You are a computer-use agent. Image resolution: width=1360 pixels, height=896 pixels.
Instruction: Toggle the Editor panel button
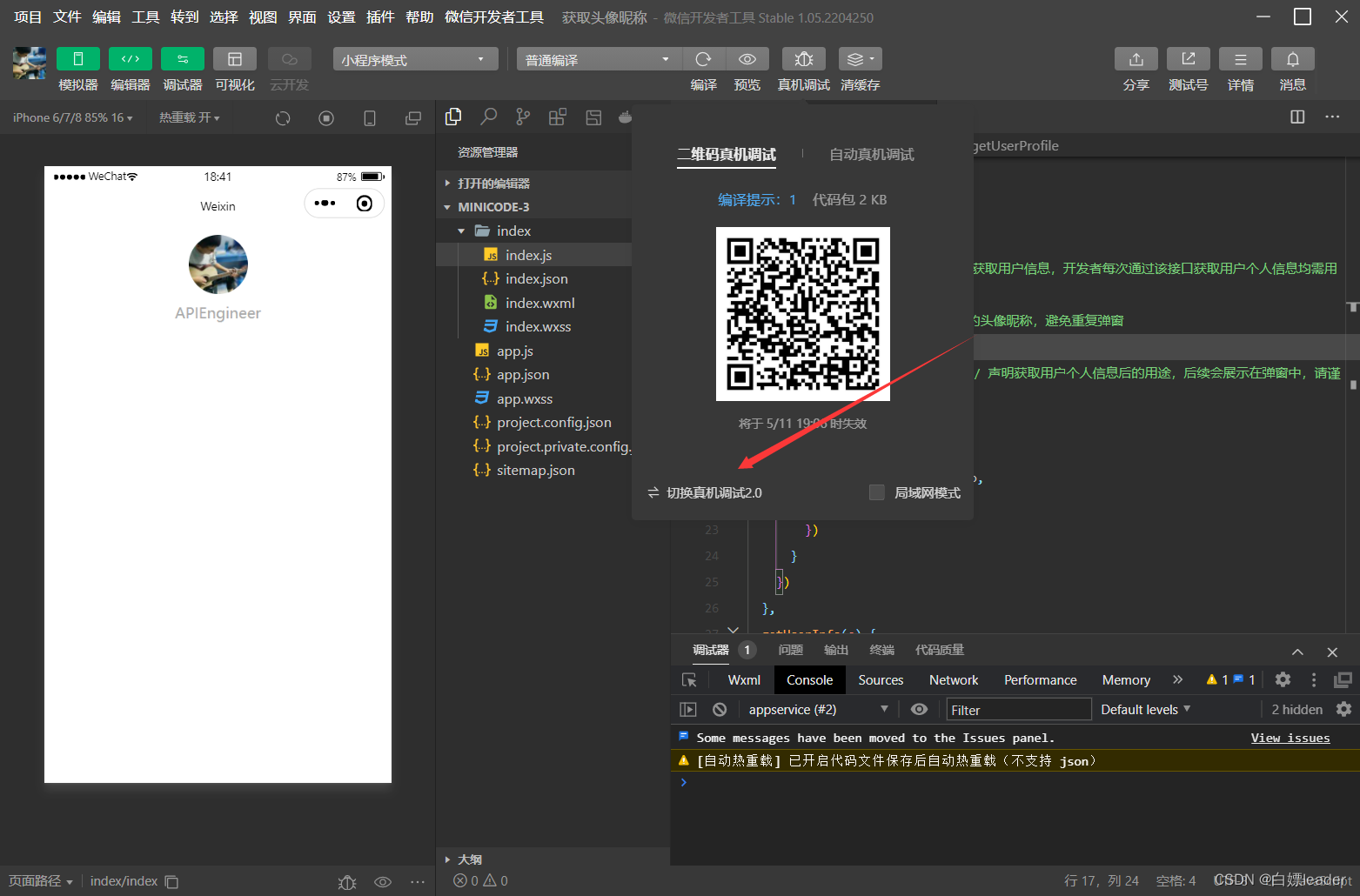pyautogui.click(x=131, y=58)
